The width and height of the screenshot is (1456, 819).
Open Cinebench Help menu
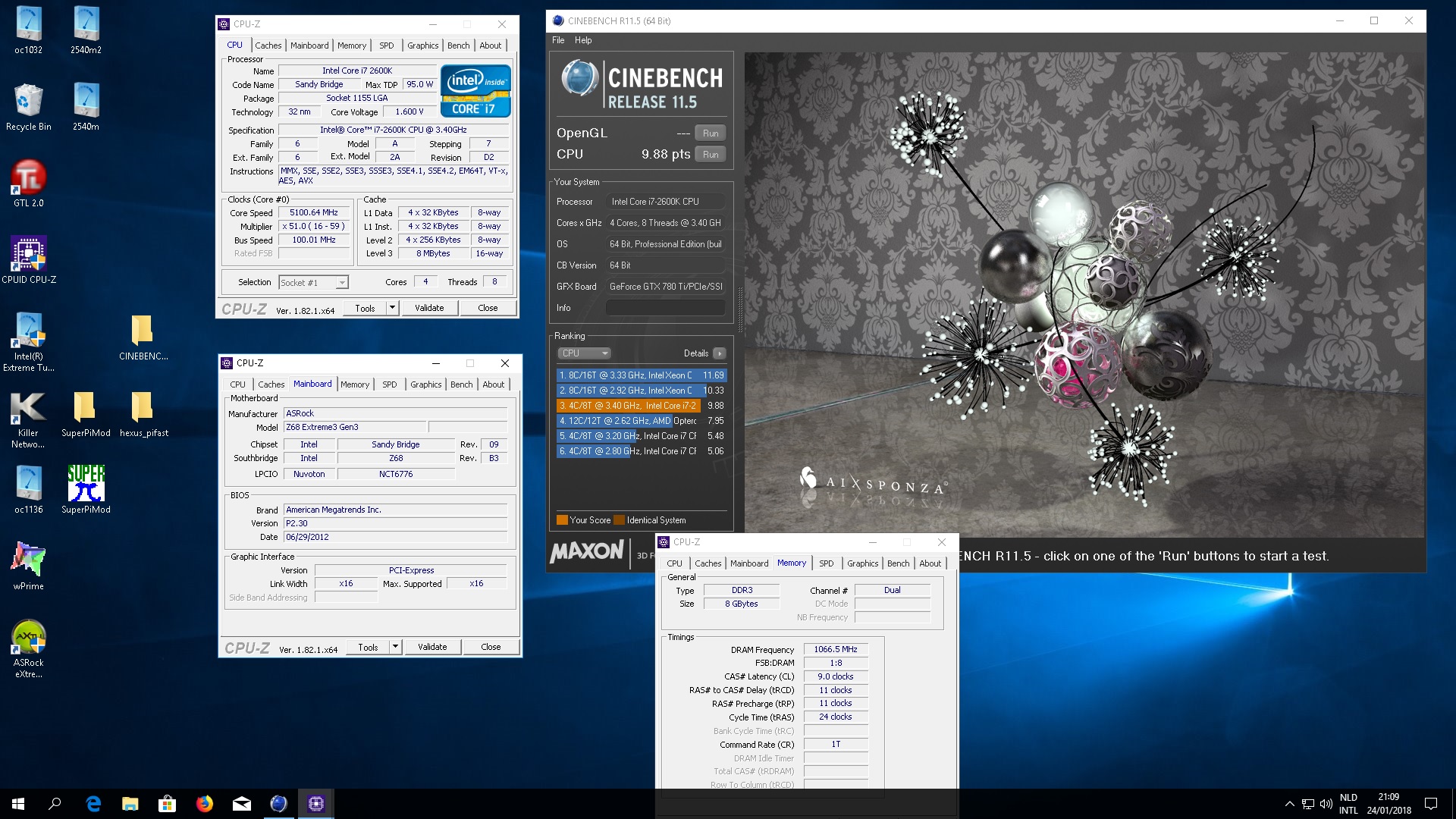[583, 40]
